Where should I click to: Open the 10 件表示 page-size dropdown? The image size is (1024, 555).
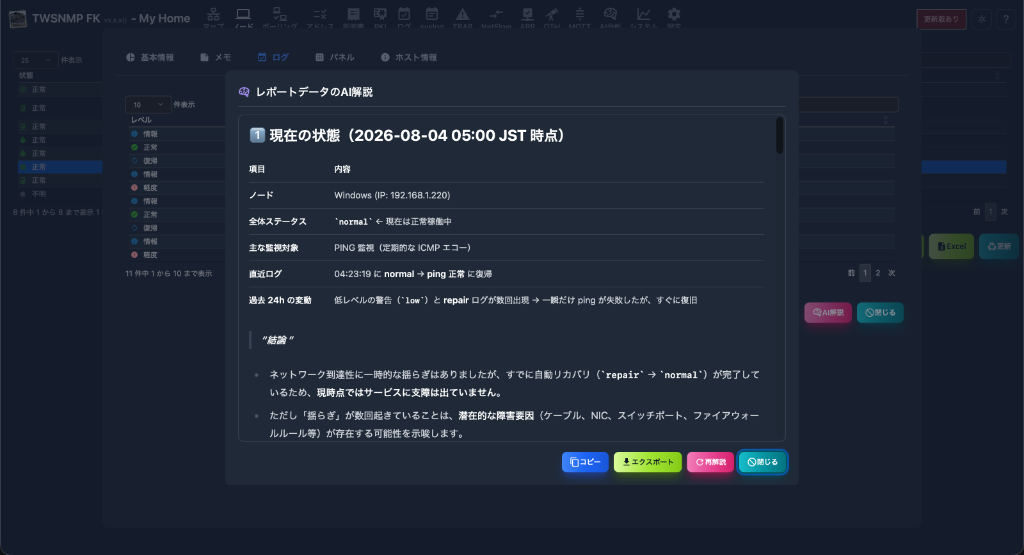[x=148, y=104]
